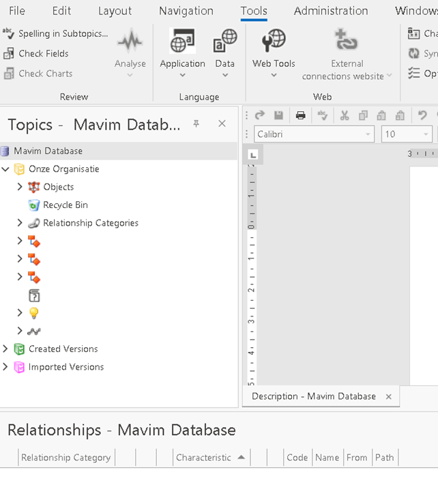Select the Imported Versions icon
The width and height of the screenshot is (438, 504).
(x=19, y=367)
